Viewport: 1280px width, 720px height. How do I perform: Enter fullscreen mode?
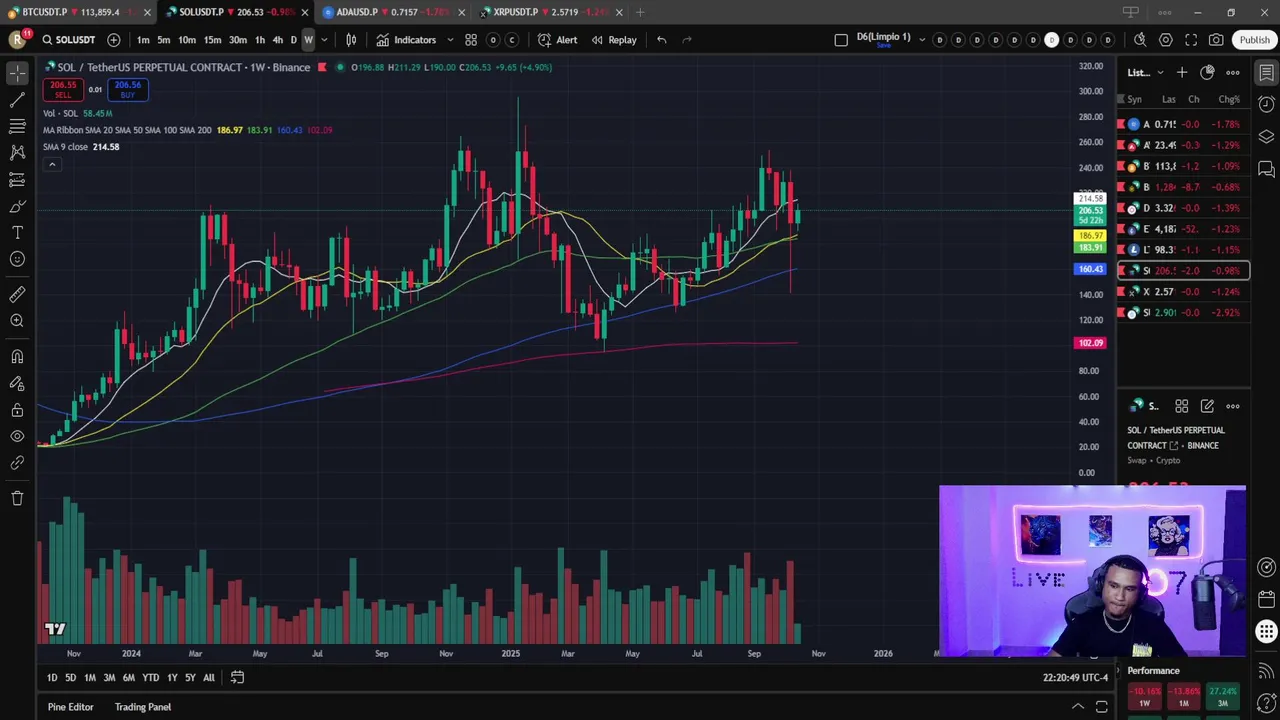(x=1191, y=40)
